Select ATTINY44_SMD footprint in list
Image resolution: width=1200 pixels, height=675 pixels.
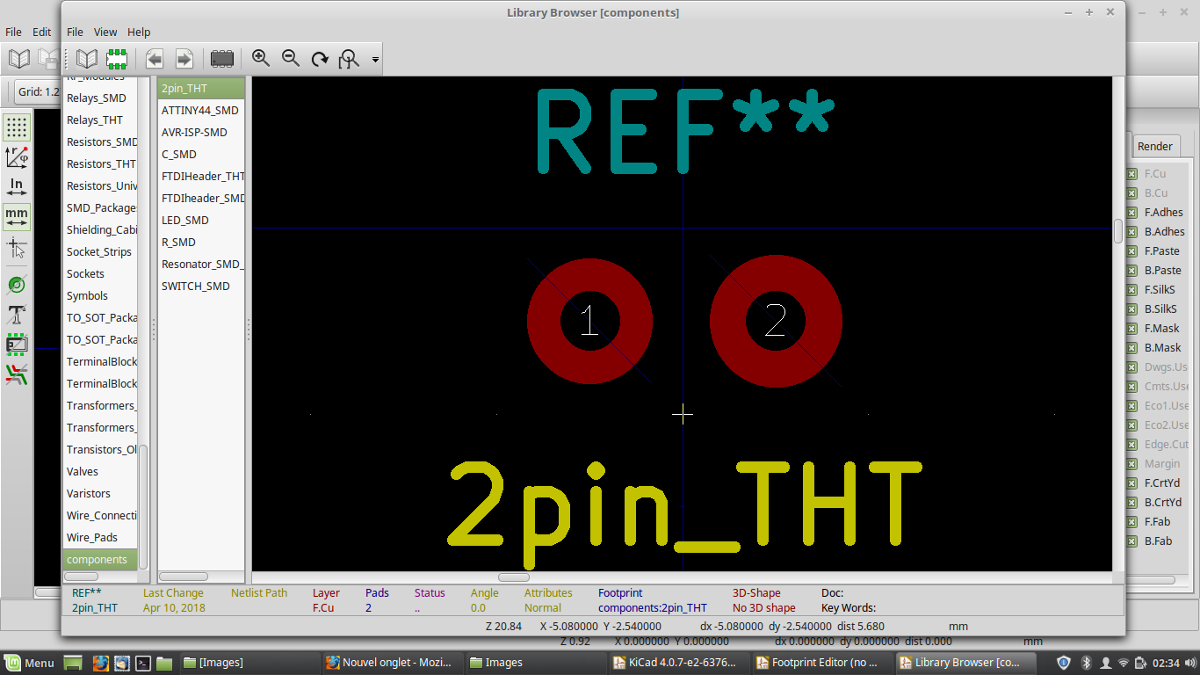[201, 110]
